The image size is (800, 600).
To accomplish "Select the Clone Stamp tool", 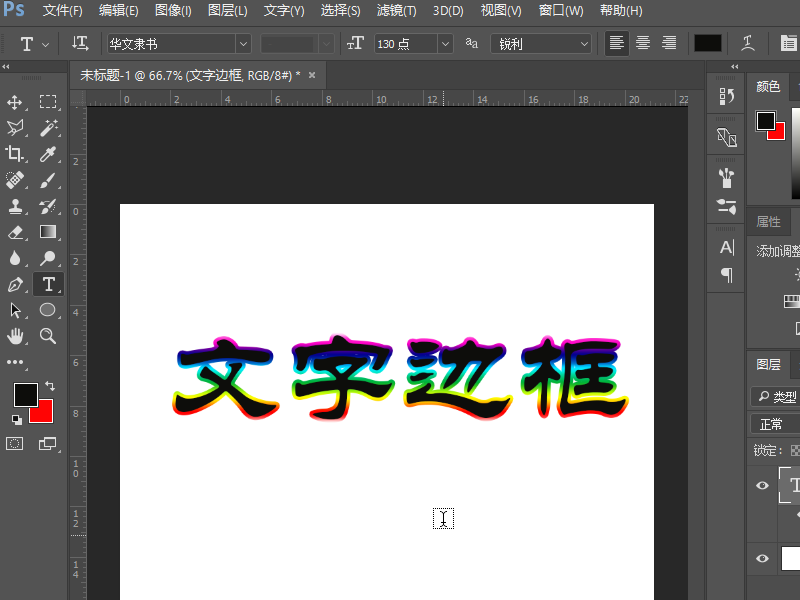I will click(x=16, y=207).
